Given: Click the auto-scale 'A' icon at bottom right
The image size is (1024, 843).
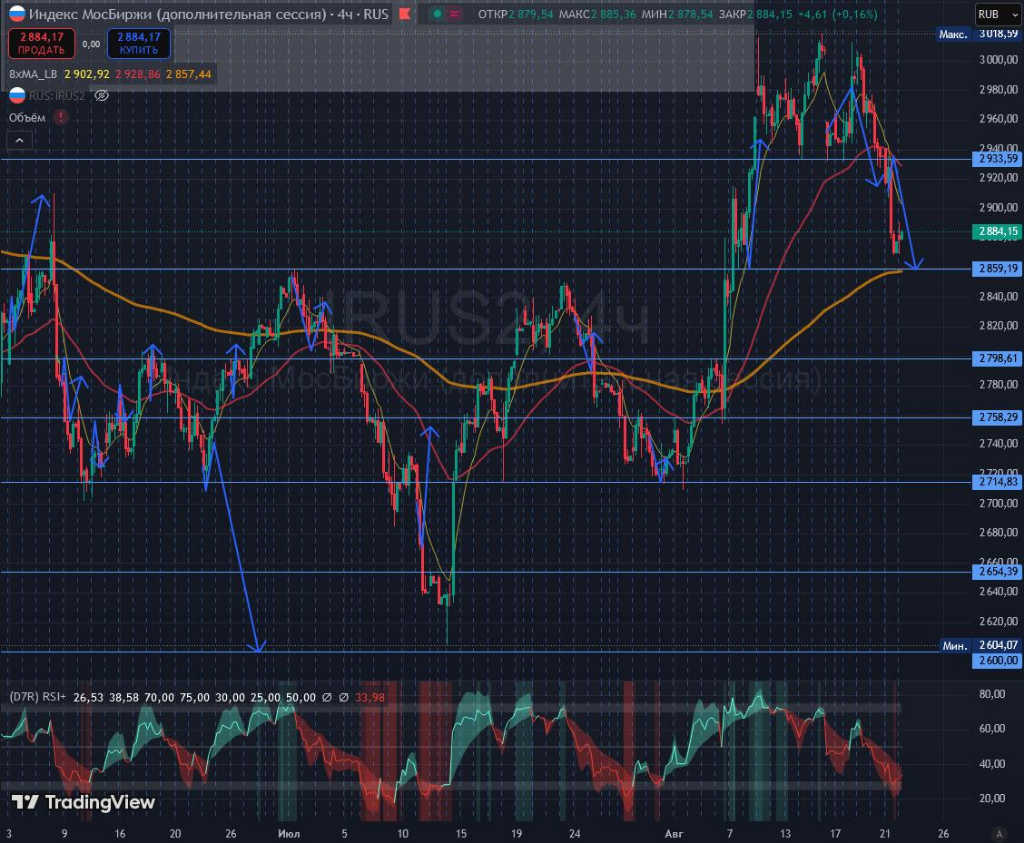Looking at the screenshot, I should [x=998, y=833].
